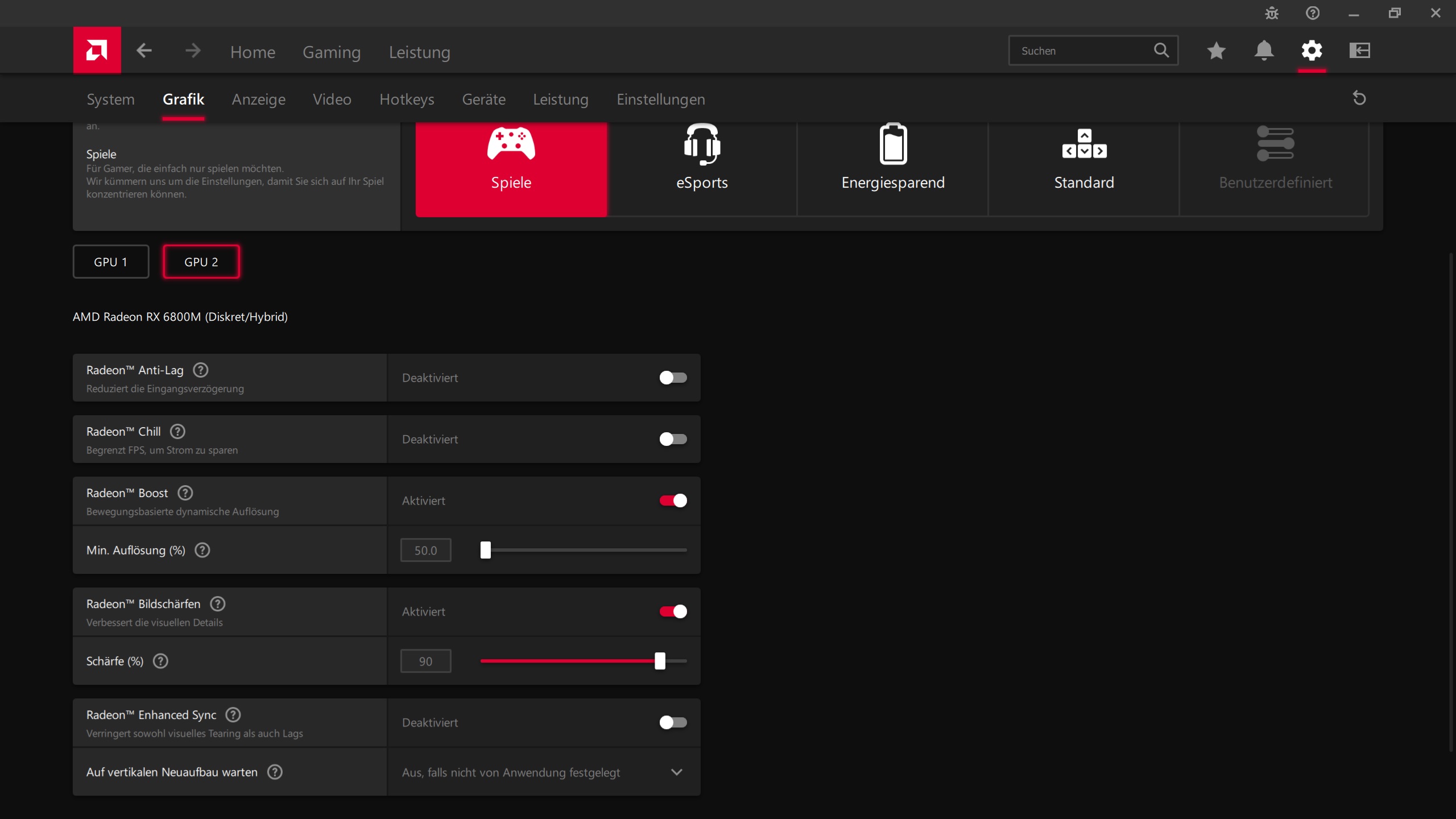Screen dimensions: 1456x819
Task: Open the sidebar panel toggle icon
Action: coord(1359,51)
